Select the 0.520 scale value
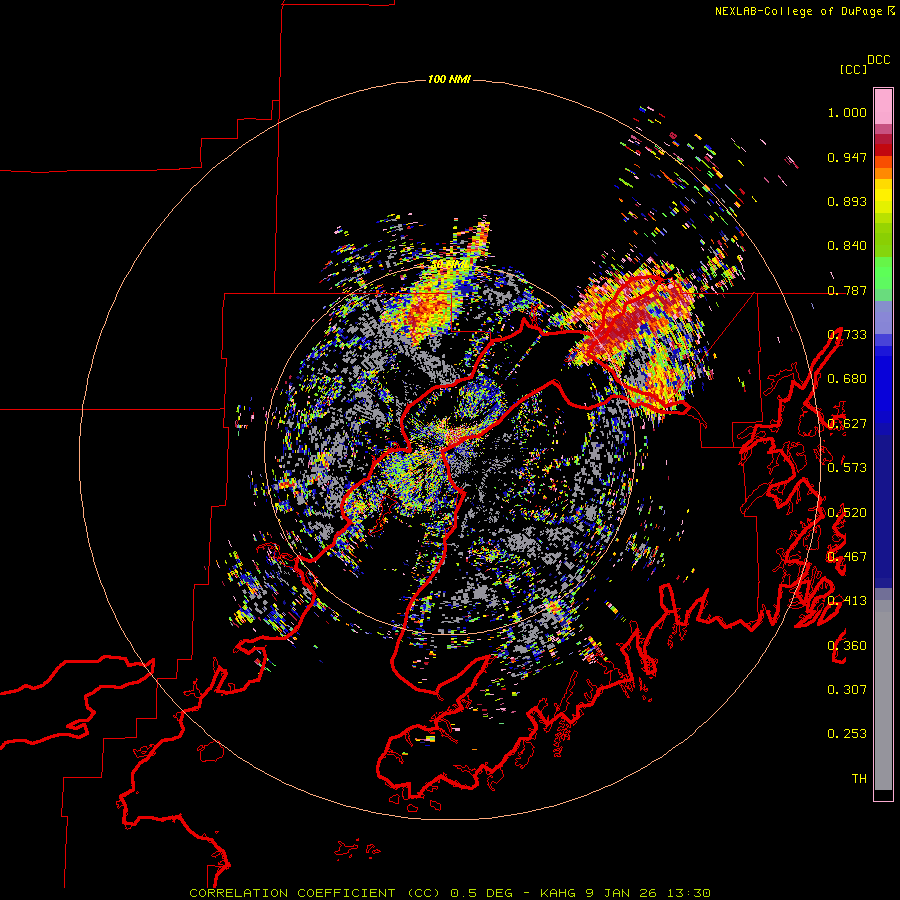 pos(847,513)
